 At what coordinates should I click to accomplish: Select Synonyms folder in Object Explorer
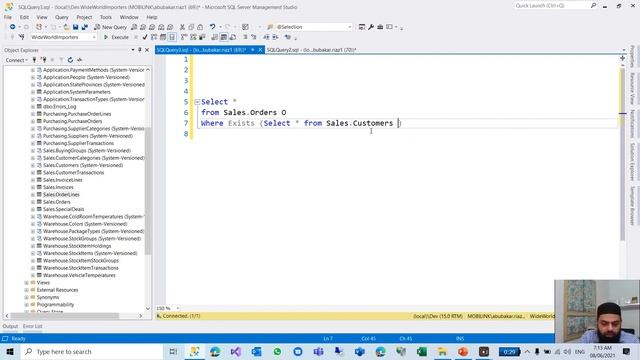click(48, 297)
